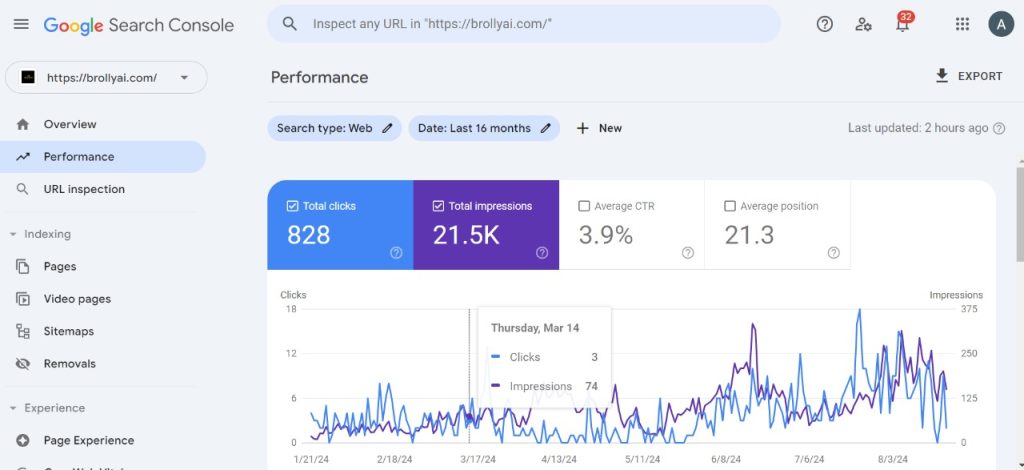Open users and permissions settings icon
Screen dimensions: 1024x470
click(x=863, y=24)
